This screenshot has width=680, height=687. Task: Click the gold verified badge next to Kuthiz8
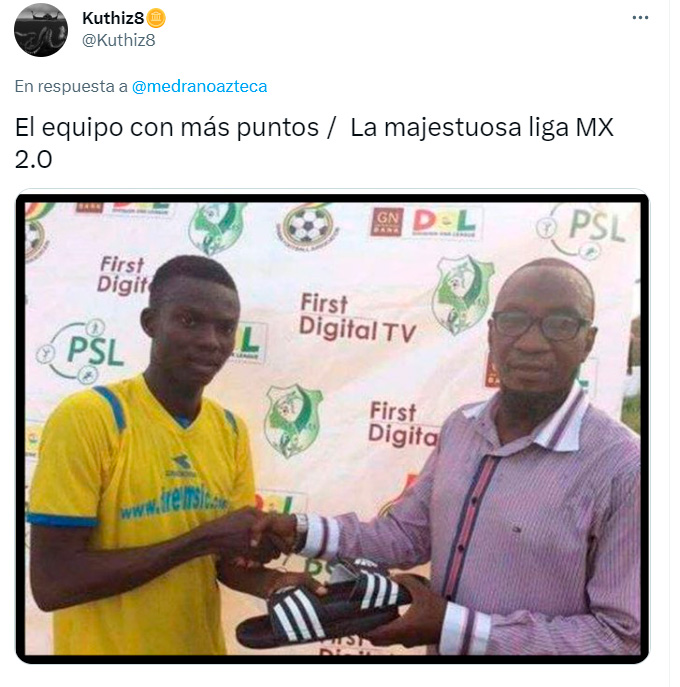pyautogui.click(x=156, y=18)
